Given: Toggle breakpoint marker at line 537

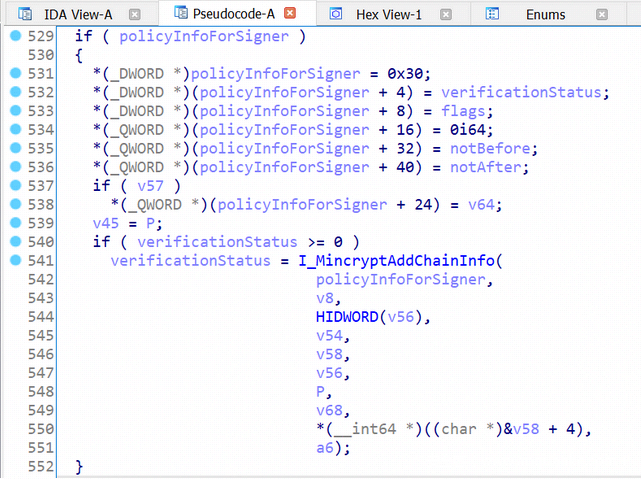Looking at the screenshot, I should [15, 187].
